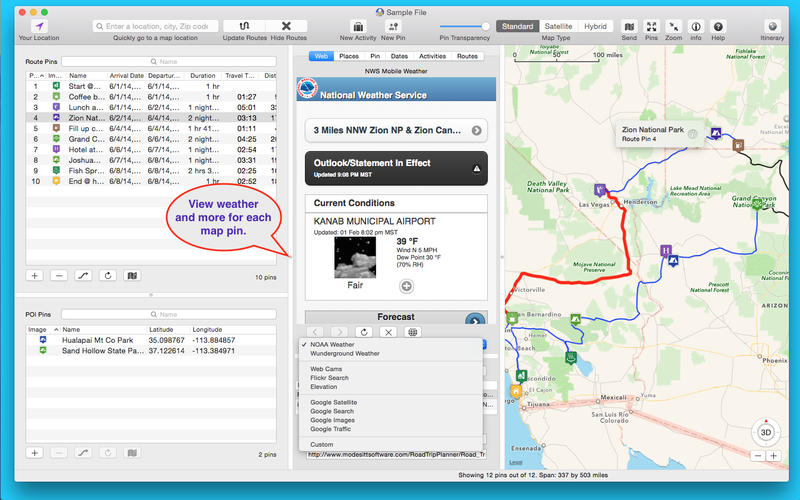Click POI Pins name search field
800x500 pixels.
169,314
